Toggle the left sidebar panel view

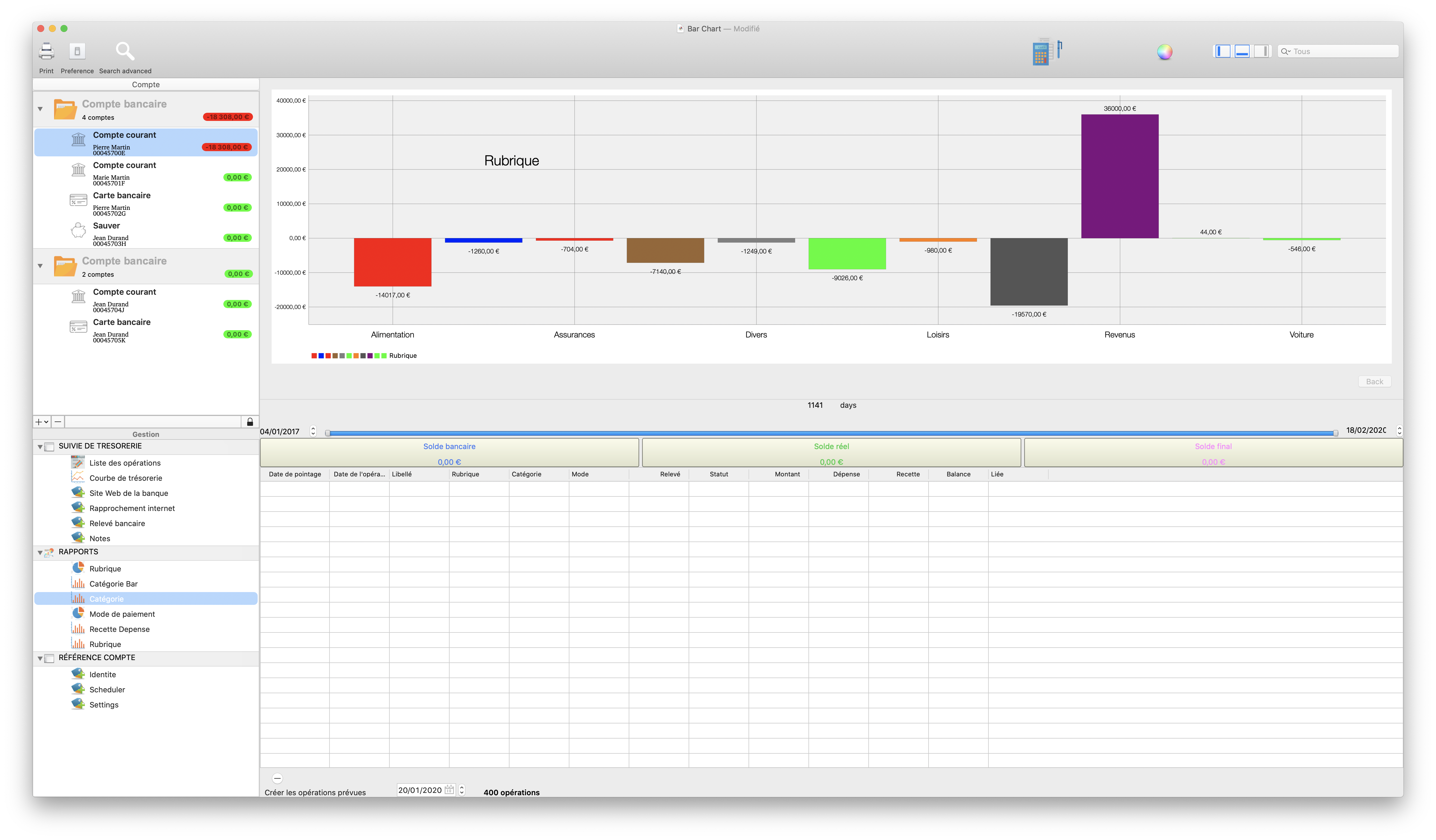pyautogui.click(x=1222, y=51)
